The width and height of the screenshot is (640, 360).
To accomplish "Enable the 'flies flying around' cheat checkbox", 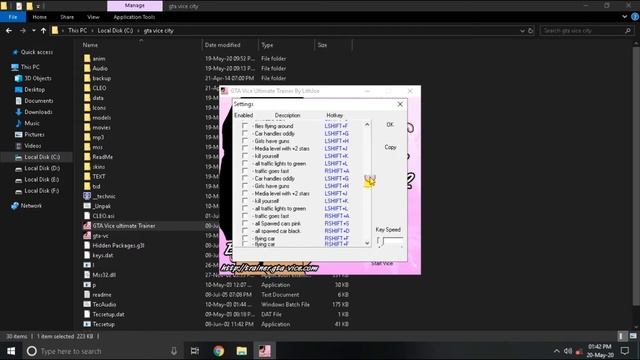I will (x=244, y=126).
